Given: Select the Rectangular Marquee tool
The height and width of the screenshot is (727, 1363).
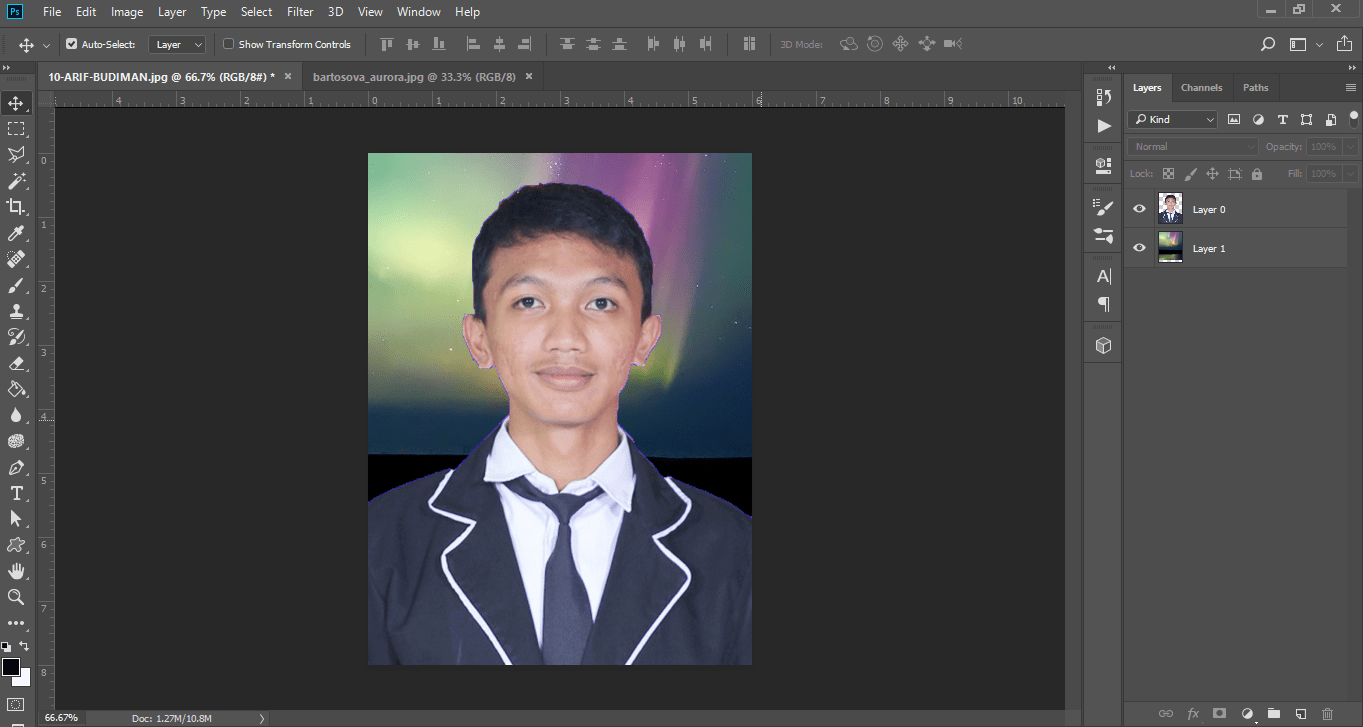Looking at the screenshot, I should click(x=14, y=128).
